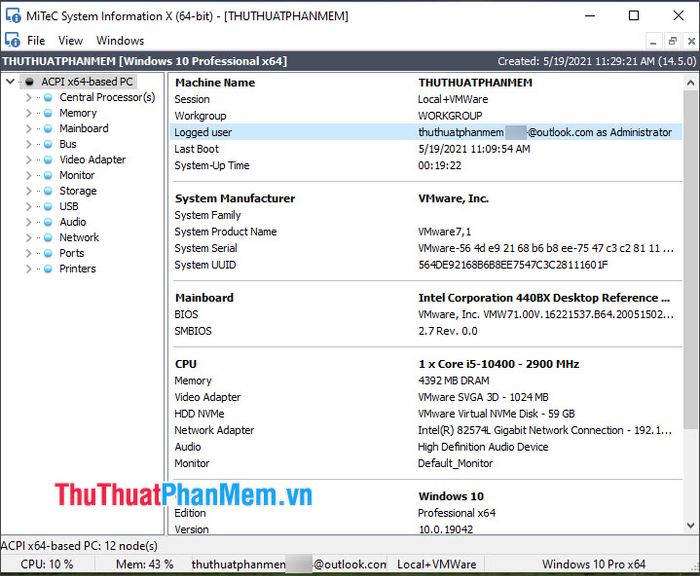Click the Central Processor(s) node icon
Image resolution: width=700 pixels, height=576 pixels.
48,97
